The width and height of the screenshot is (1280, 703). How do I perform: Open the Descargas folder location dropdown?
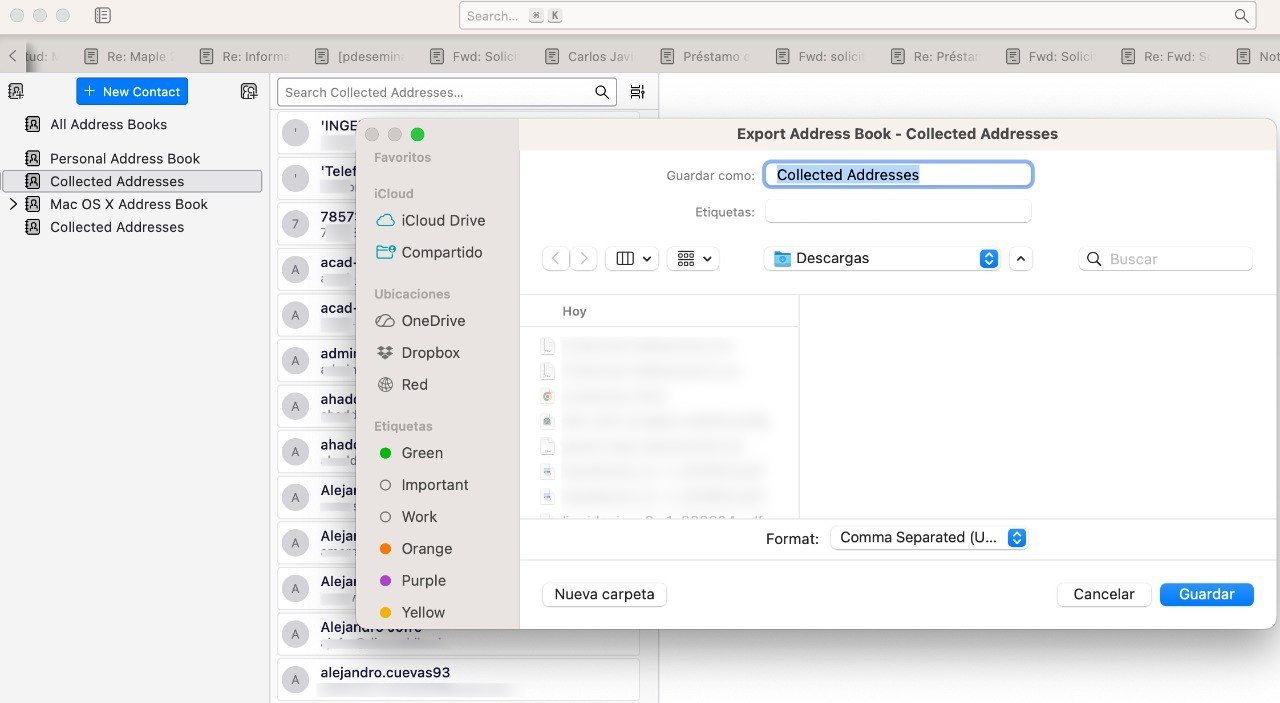[884, 258]
